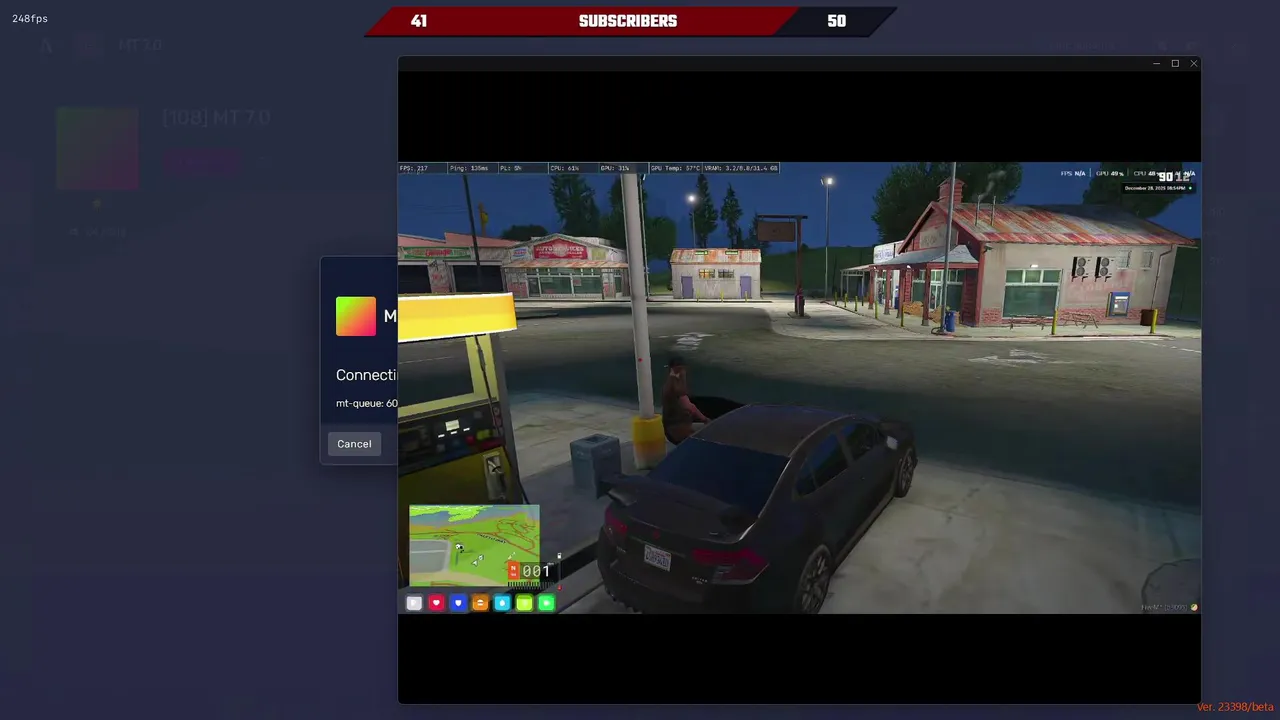This screenshot has width=1280, height=720.
Task: Click the fuel pump icon near the speedometer
Action: (559, 556)
